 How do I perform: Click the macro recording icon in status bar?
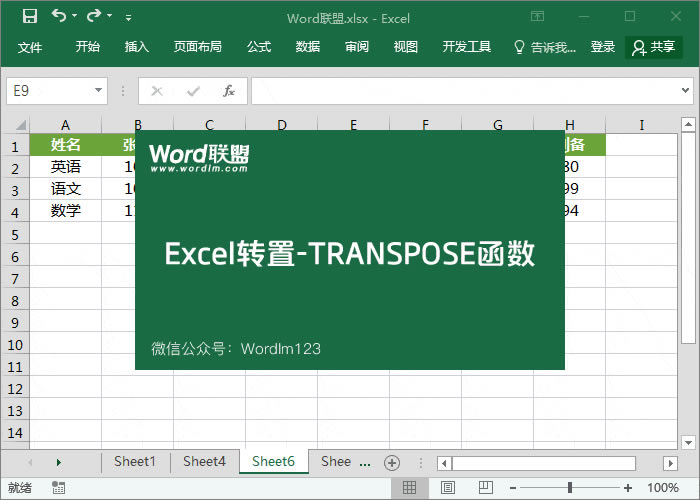pos(58,488)
